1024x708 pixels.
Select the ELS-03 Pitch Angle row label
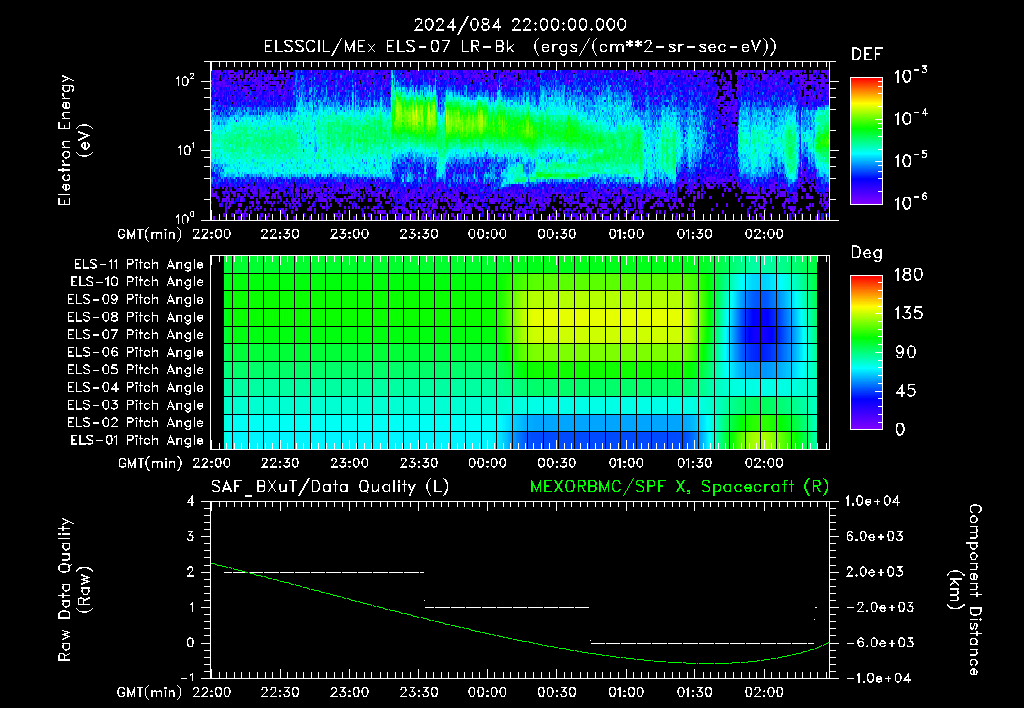[136, 406]
